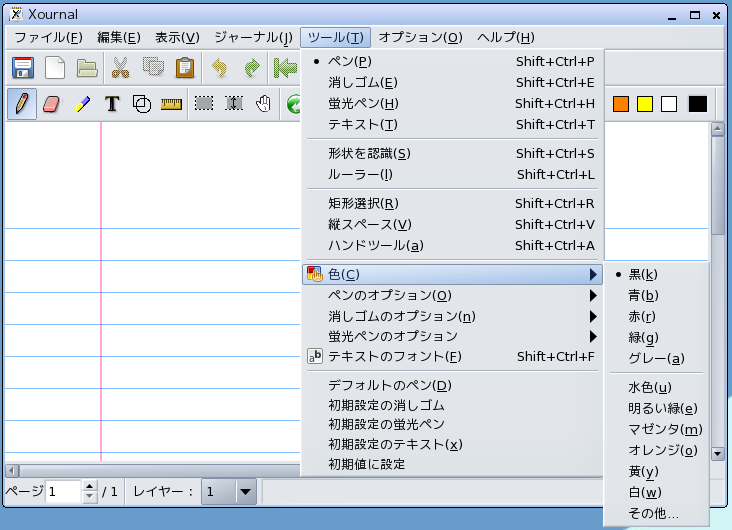
Task: Select 黒(k) color radio item
Action: click(656, 275)
